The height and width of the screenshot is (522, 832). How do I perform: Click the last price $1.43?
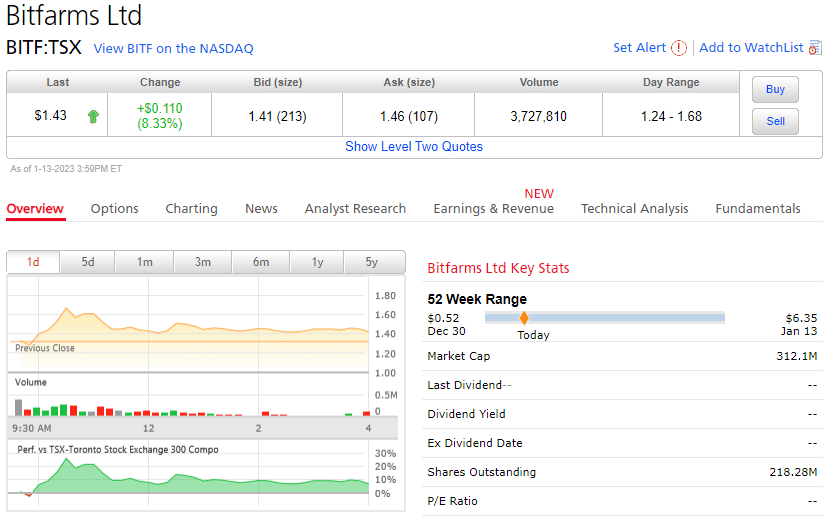click(50, 116)
